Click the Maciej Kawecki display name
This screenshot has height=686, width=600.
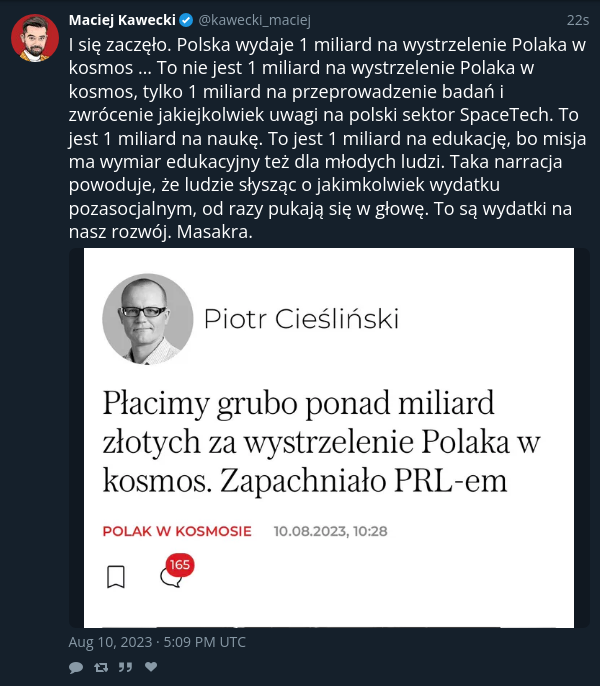pos(122,20)
